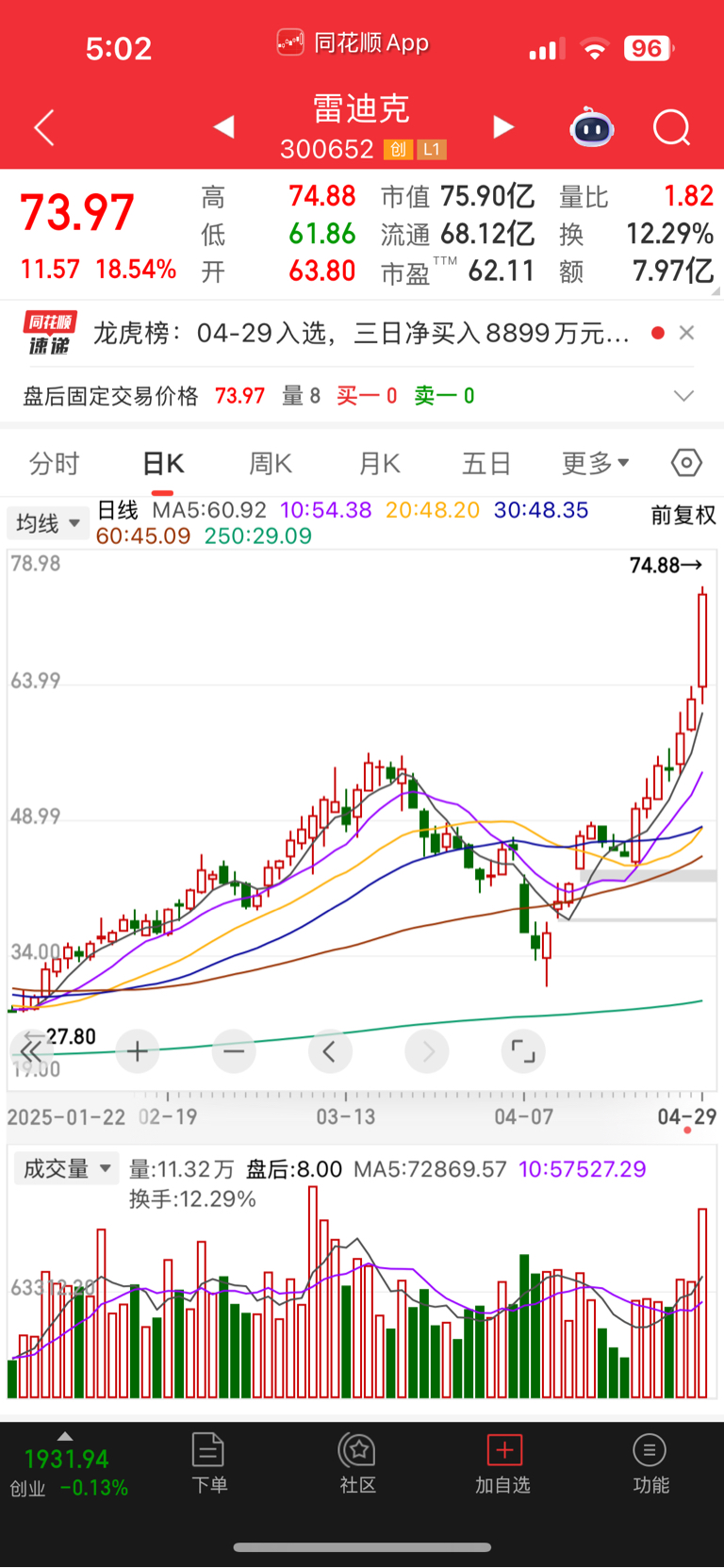Screen dimensions: 724x1568
Task: Tap the 换 12.29% turnover value
Action: click(670, 234)
